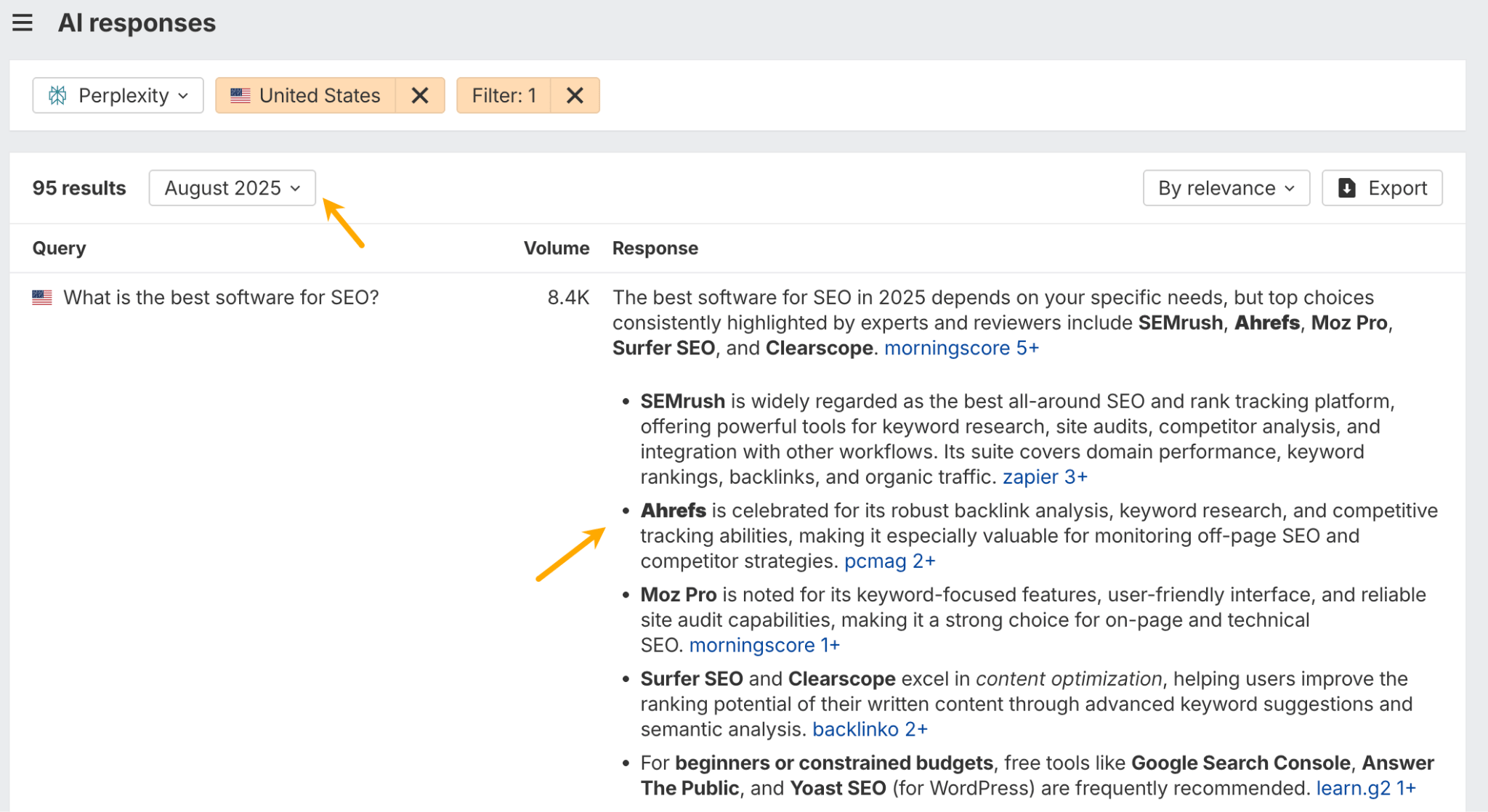Click the Volume column header
1488x812 pixels.
coord(557,248)
